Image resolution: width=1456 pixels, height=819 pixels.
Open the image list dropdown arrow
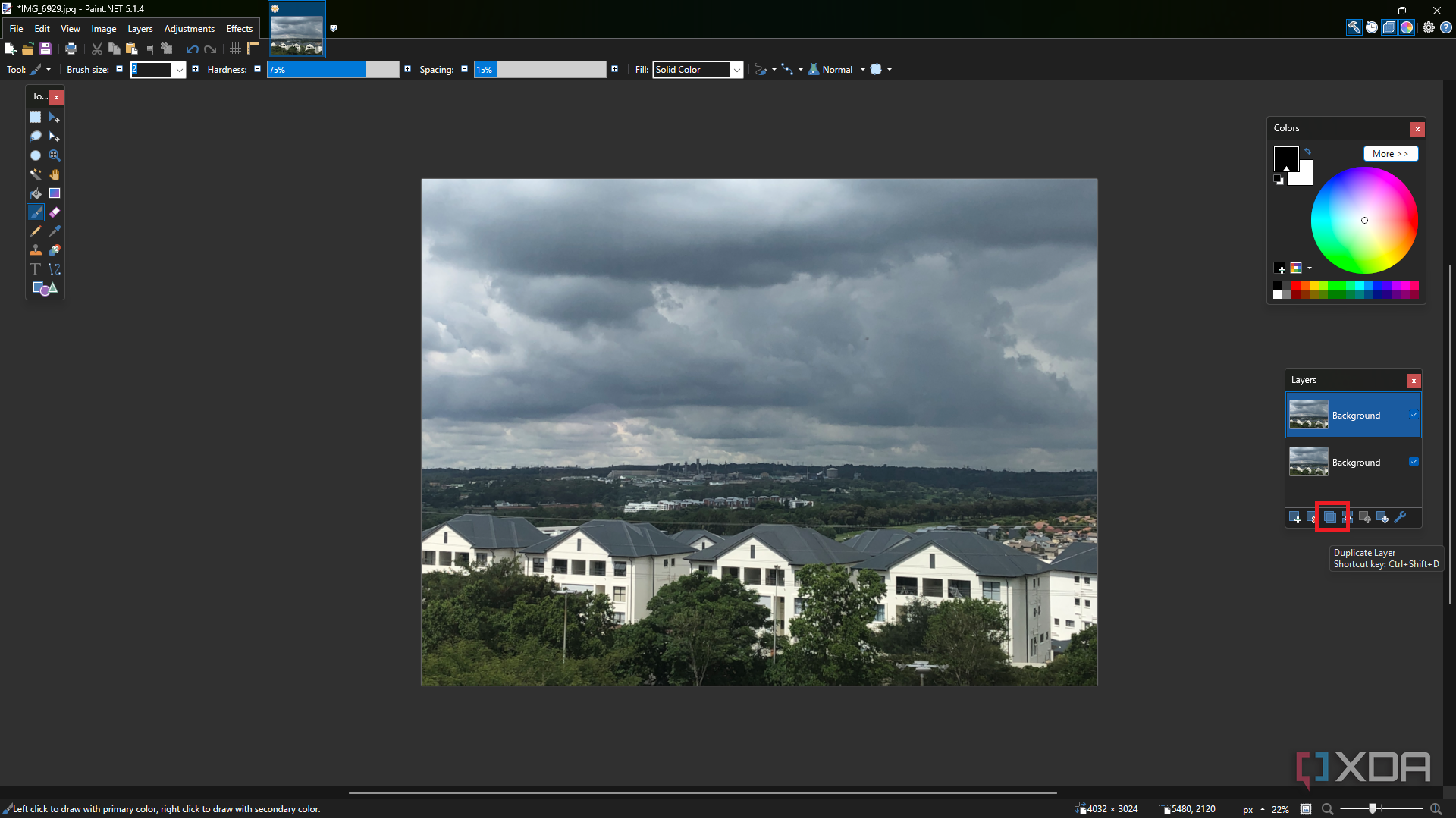[x=333, y=28]
